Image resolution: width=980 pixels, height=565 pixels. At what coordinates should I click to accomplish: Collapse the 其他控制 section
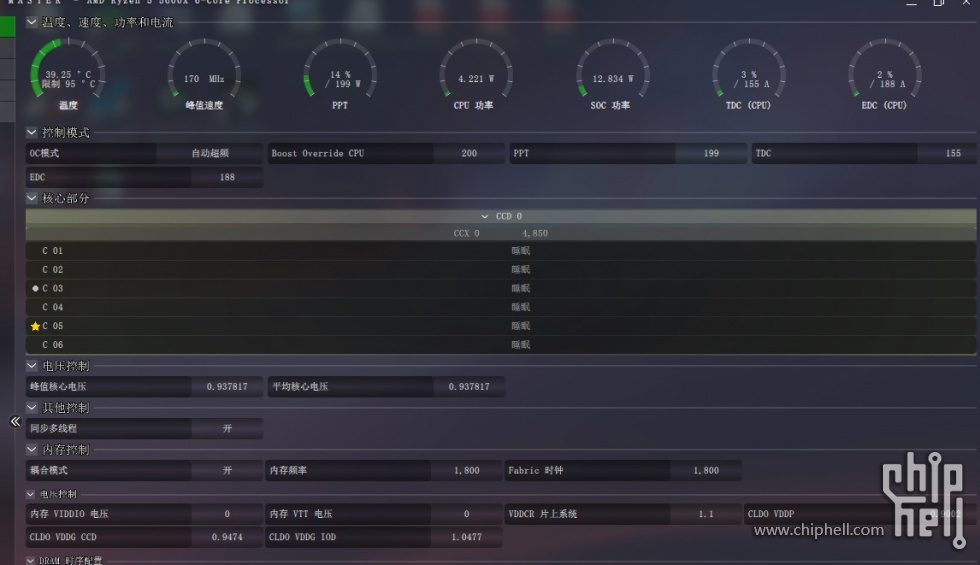click(31, 408)
